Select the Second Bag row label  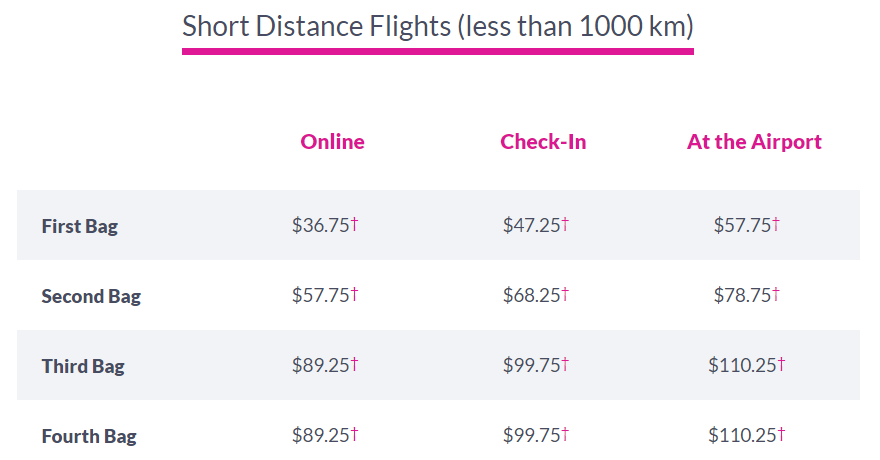[91, 296]
